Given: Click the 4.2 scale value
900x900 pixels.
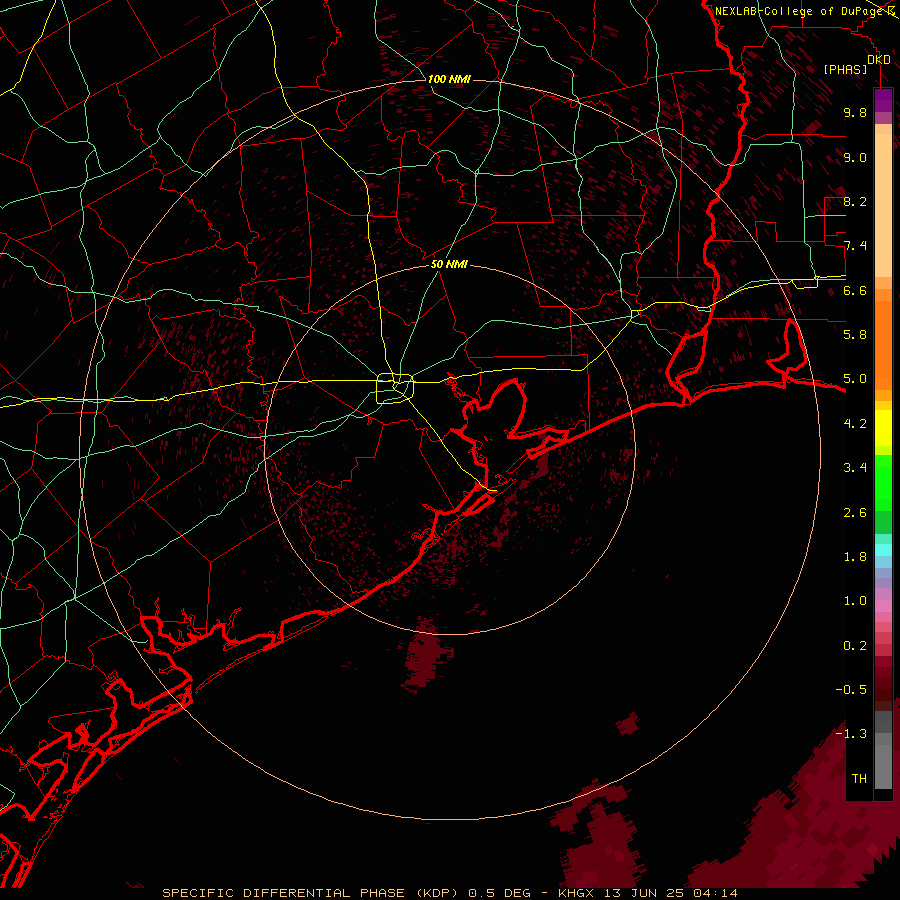Looking at the screenshot, I should [x=855, y=424].
